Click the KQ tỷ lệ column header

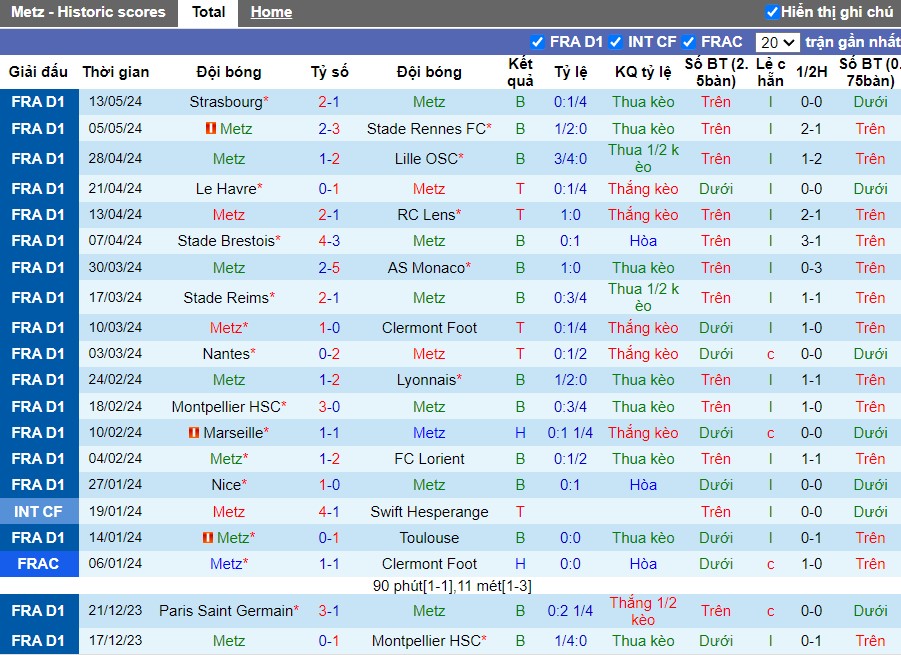(643, 72)
